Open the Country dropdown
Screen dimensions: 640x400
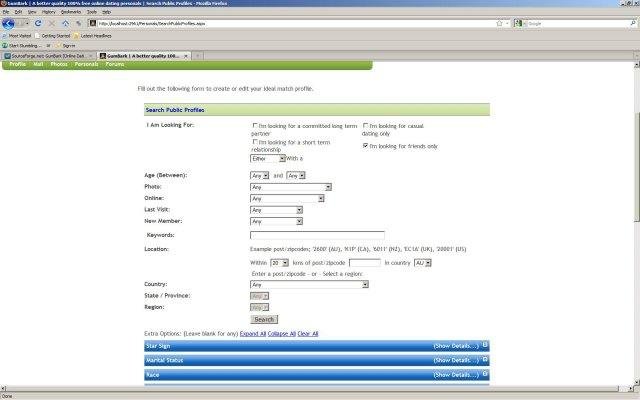(x=309, y=284)
